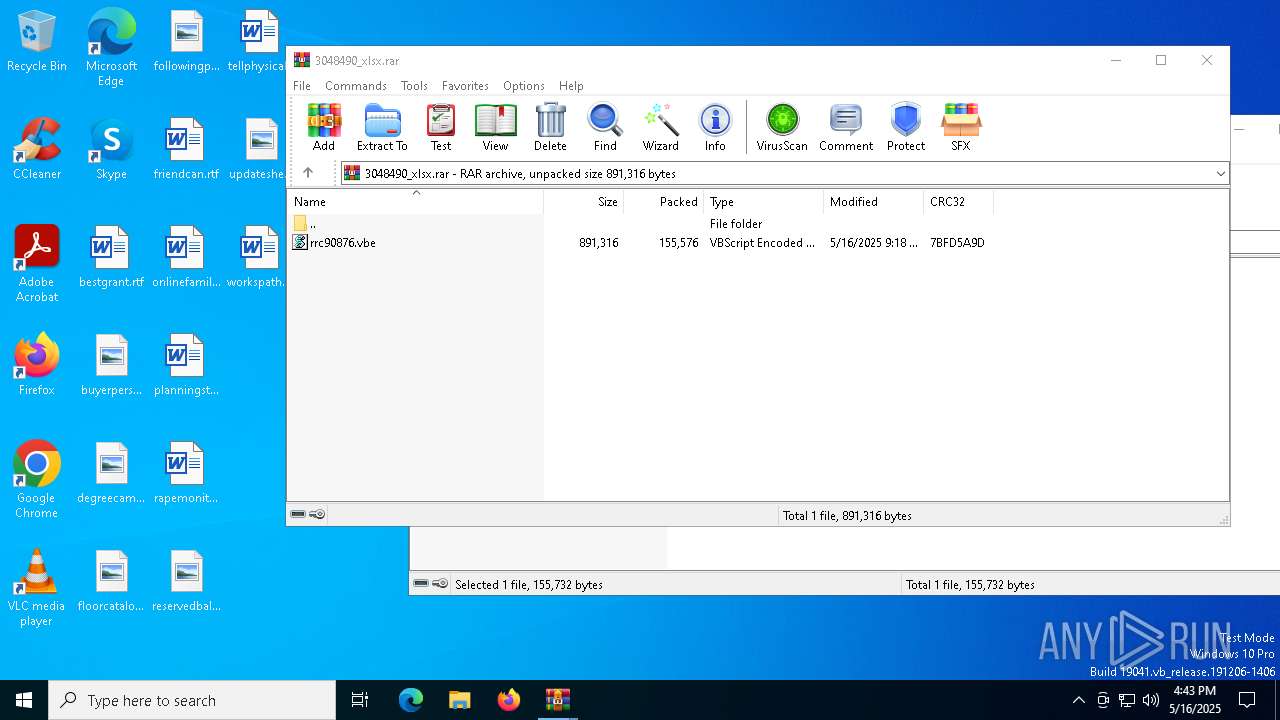Screen dimensions: 1280x720
Task: Select the floorcatalo... image file on desktop
Action: point(111,581)
